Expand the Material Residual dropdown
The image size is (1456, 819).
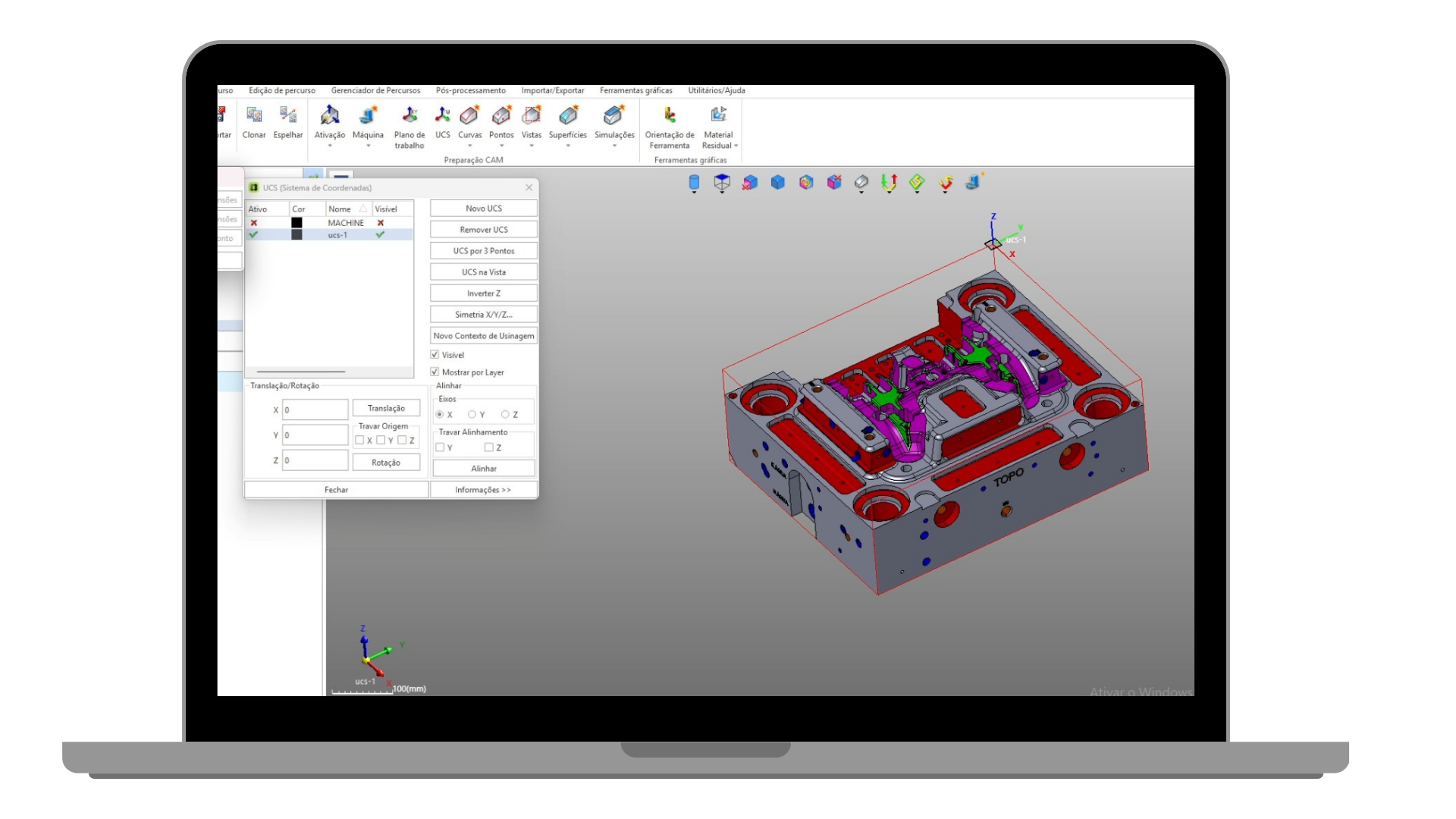point(736,146)
